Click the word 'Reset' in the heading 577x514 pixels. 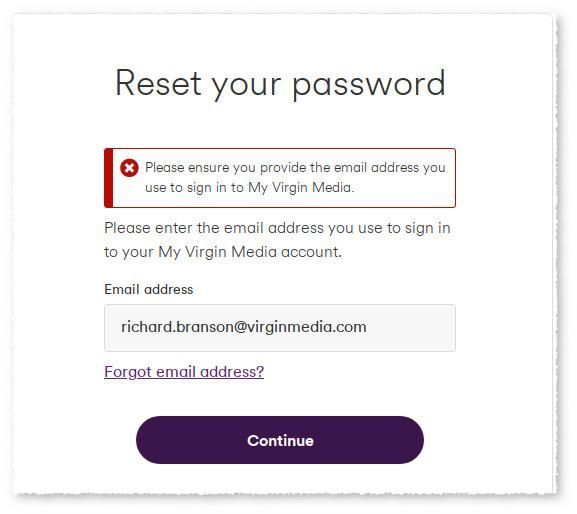pyautogui.click(x=158, y=83)
